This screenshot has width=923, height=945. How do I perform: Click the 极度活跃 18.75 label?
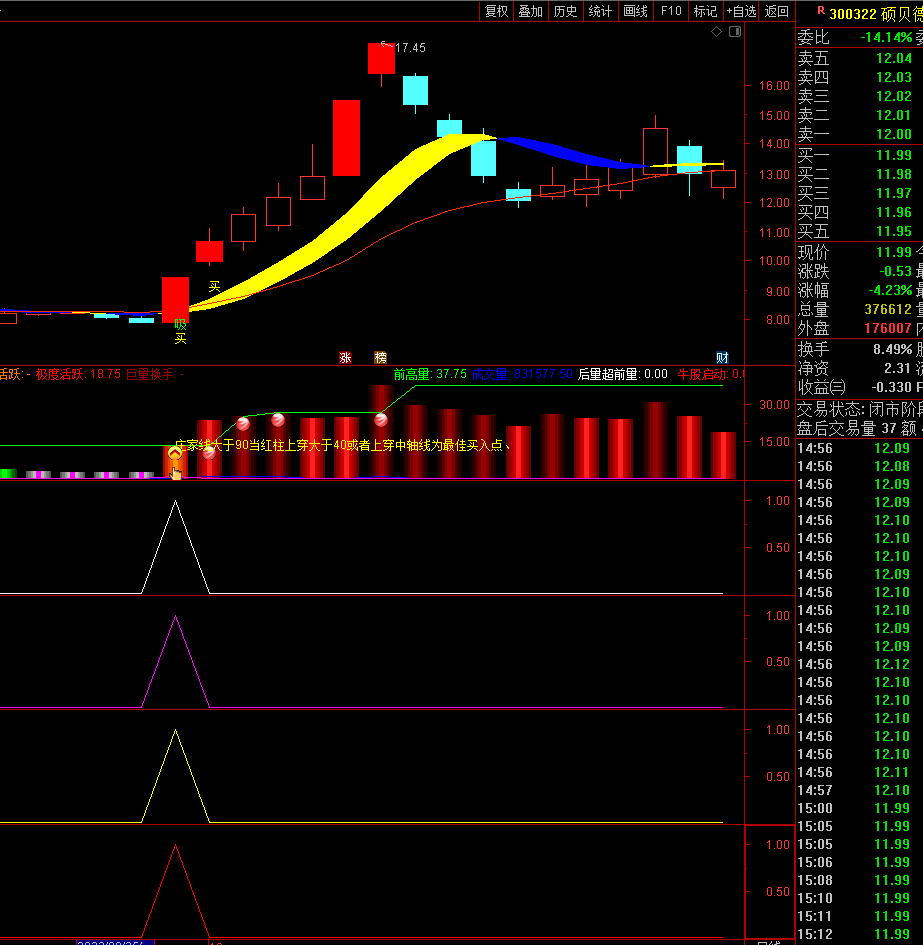[78, 374]
